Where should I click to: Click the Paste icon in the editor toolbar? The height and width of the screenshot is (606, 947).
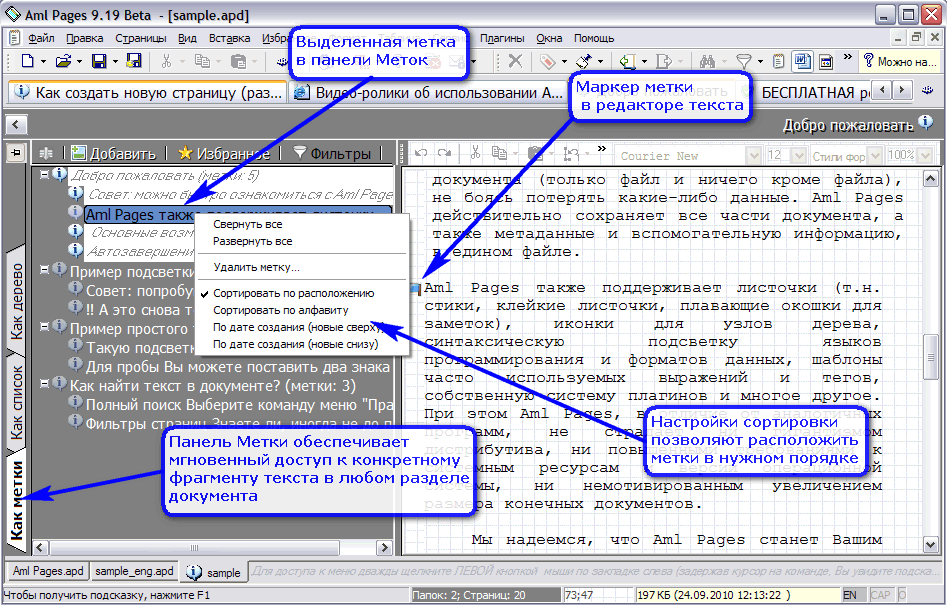[534, 153]
